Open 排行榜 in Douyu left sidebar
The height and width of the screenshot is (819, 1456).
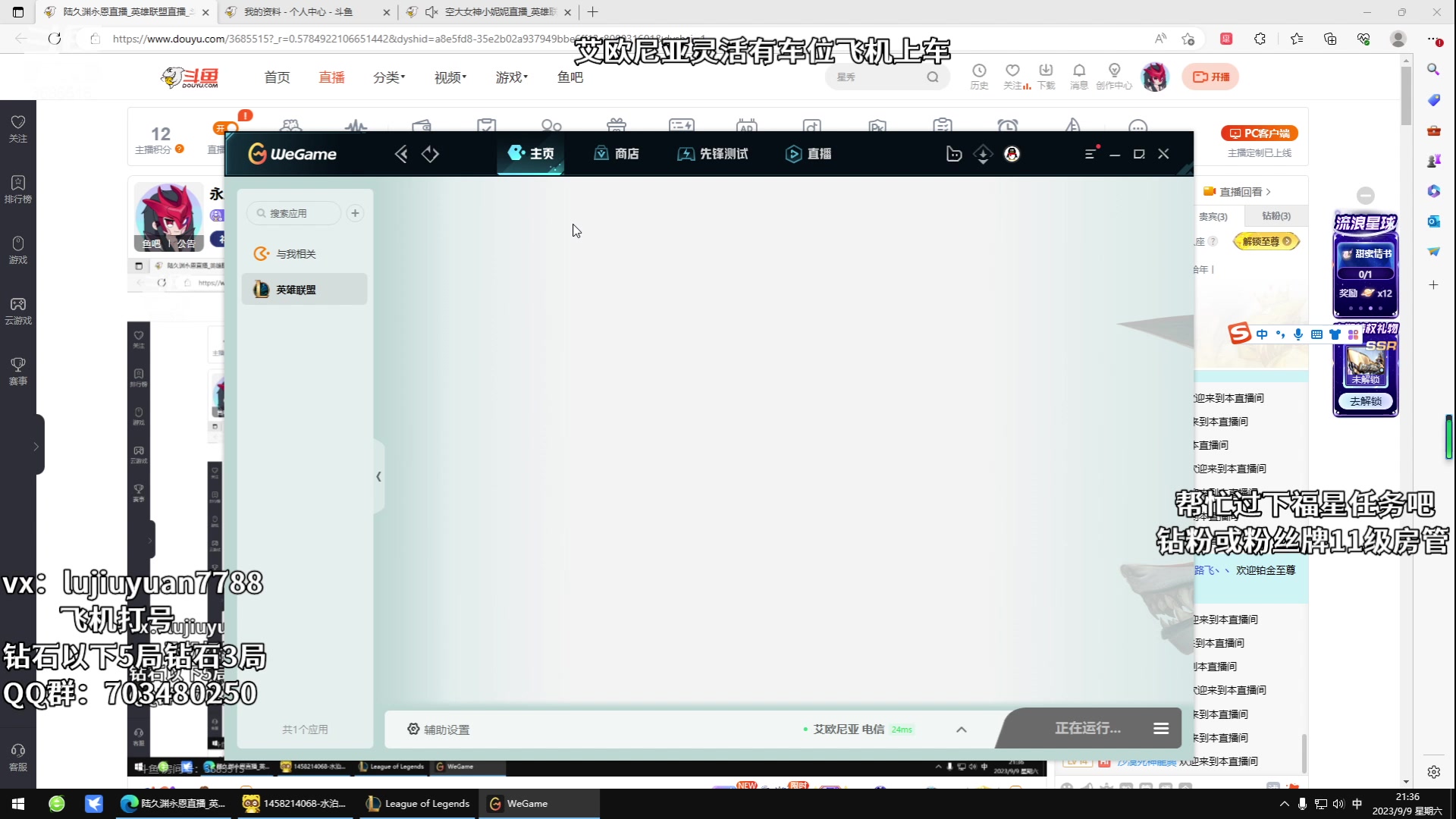[x=18, y=190]
